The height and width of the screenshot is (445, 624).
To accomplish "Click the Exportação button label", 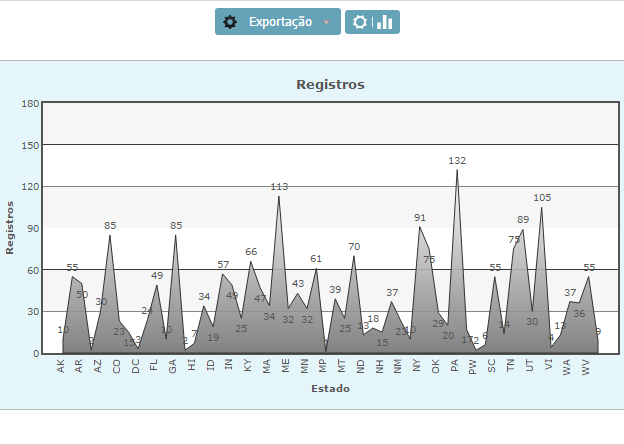I will click(x=280, y=22).
